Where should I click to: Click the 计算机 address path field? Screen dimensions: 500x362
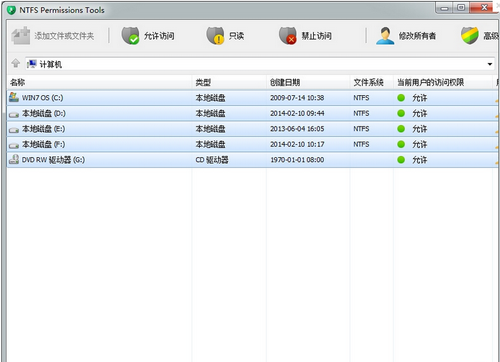[x=259, y=64]
